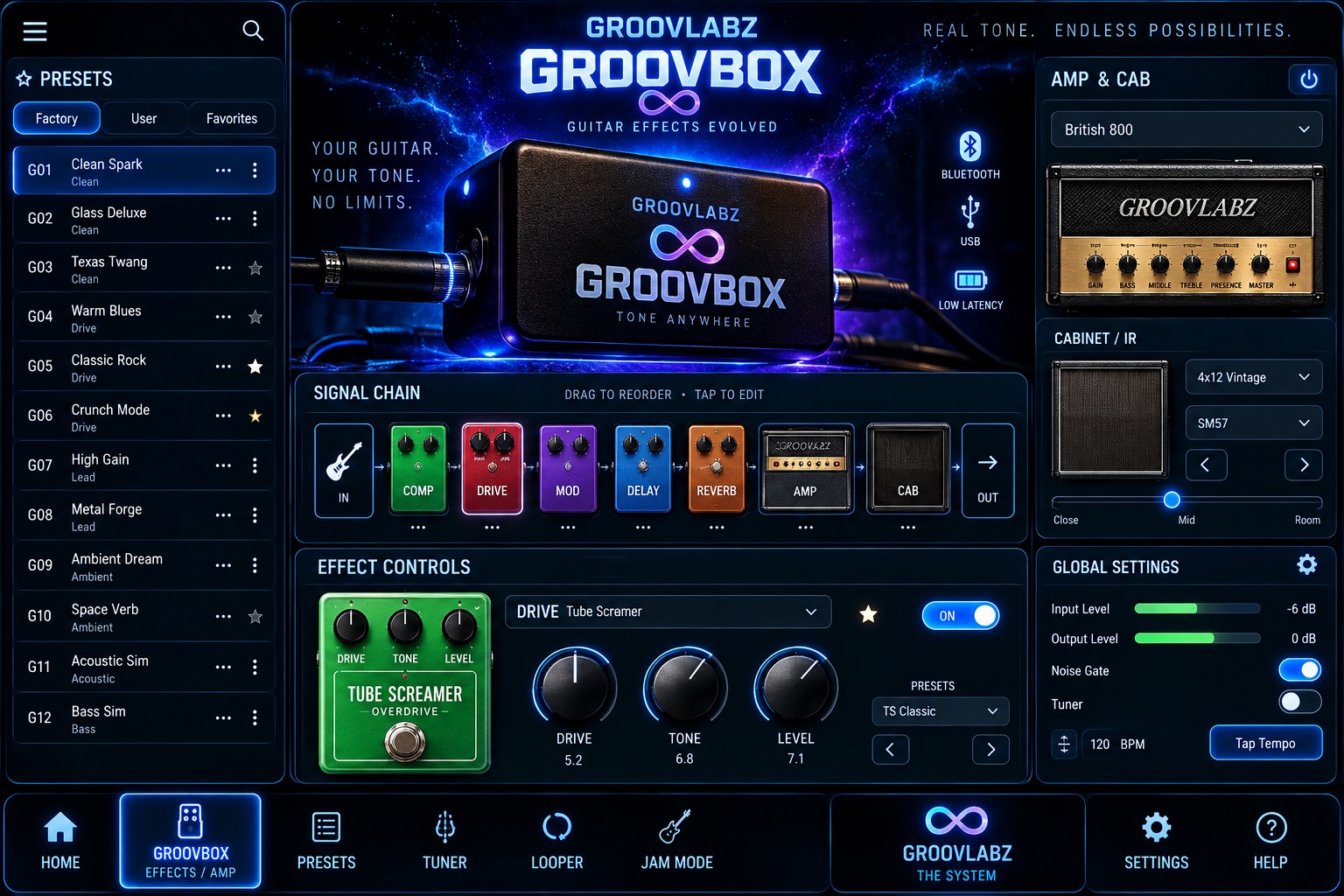1344x896 pixels.
Task: Select the purple MOD pedal
Action: click(568, 469)
